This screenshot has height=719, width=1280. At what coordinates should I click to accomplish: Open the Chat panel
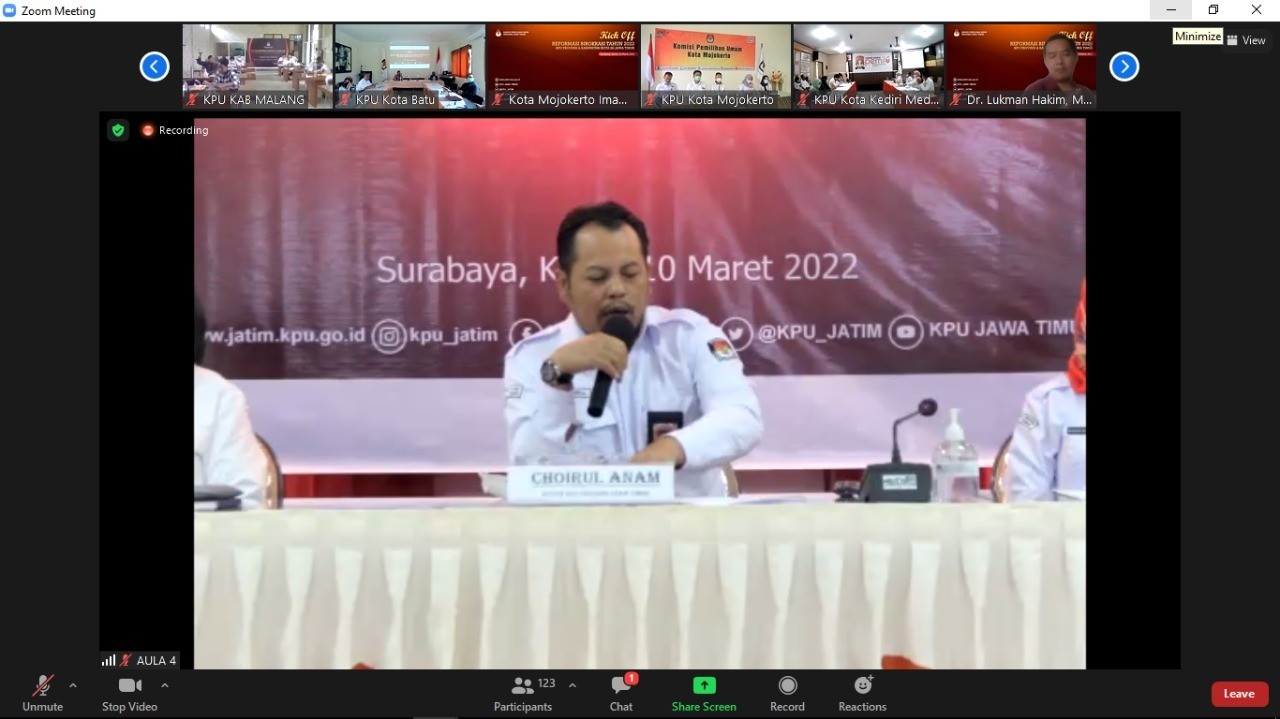(x=621, y=692)
